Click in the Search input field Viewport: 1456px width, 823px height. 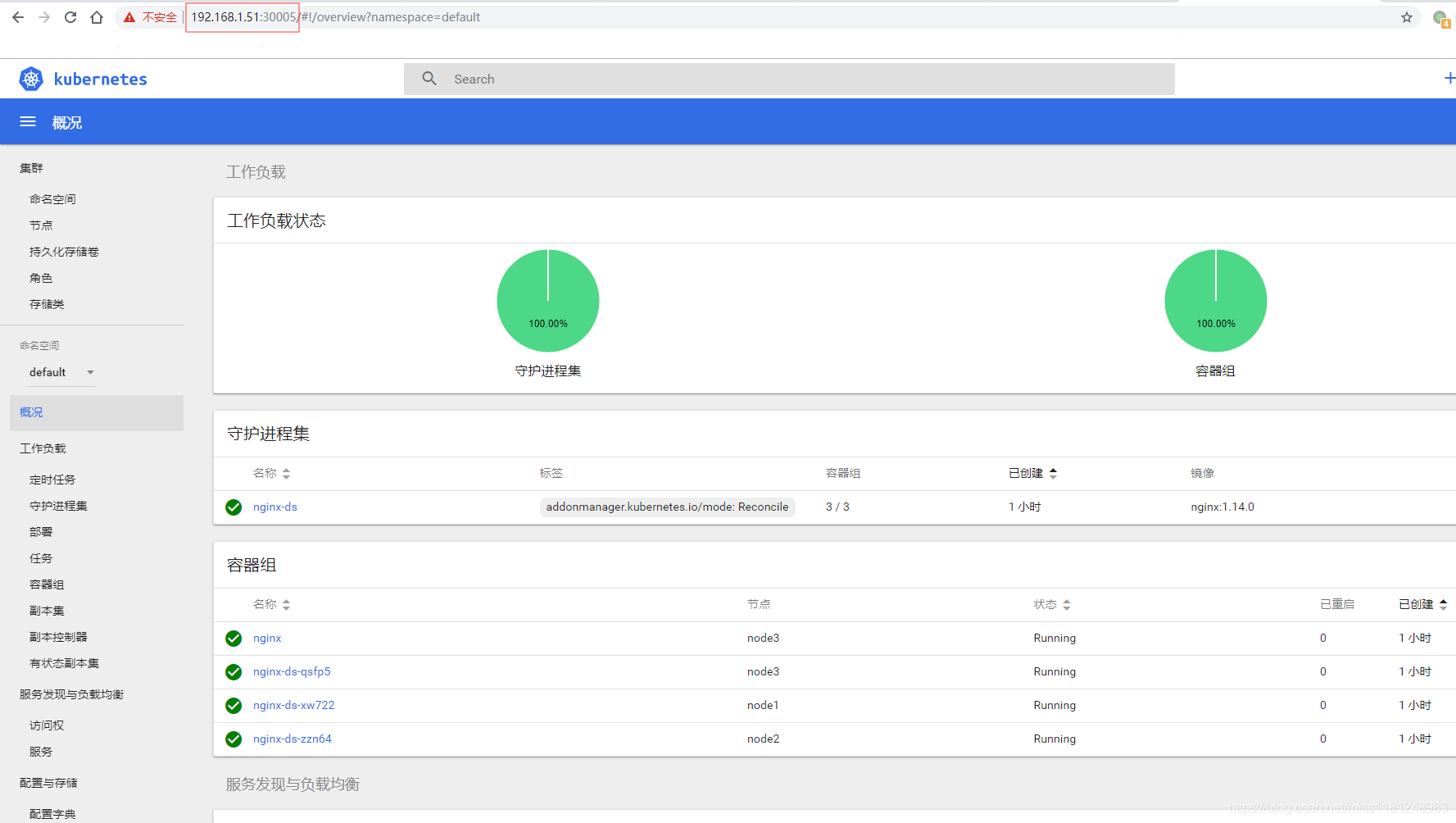pos(789,79)
